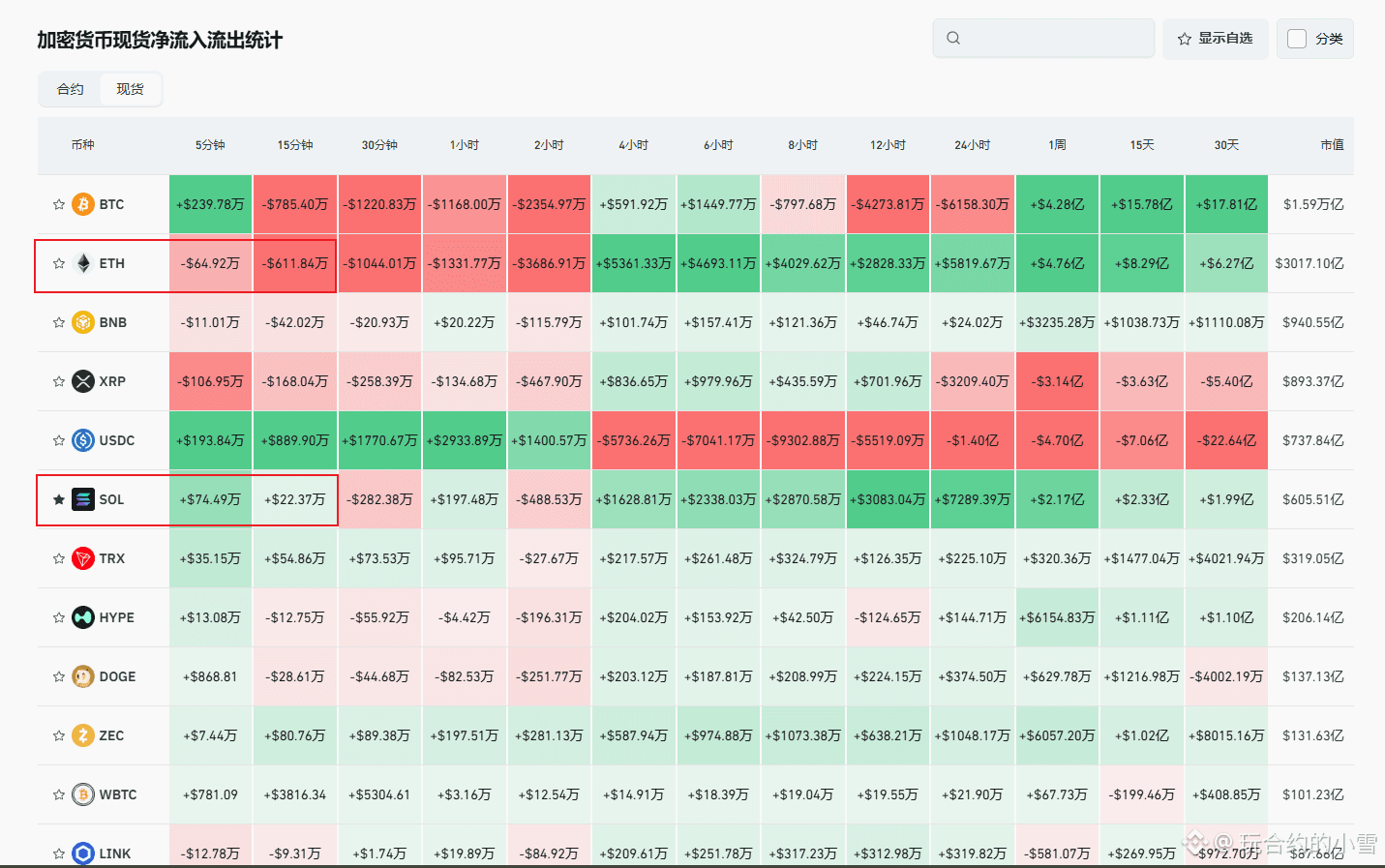Click the magnifier icon in search box

tap(953, 38)
